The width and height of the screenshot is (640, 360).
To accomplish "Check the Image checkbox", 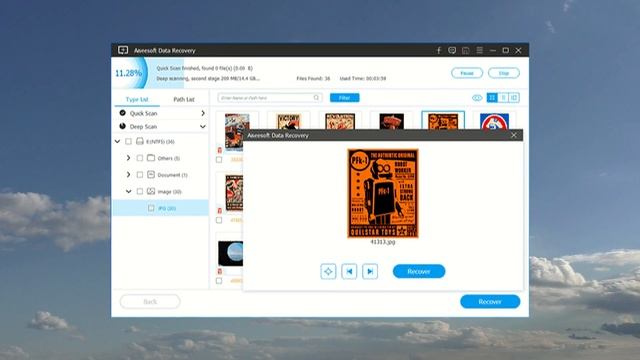I will pos(140,191).
